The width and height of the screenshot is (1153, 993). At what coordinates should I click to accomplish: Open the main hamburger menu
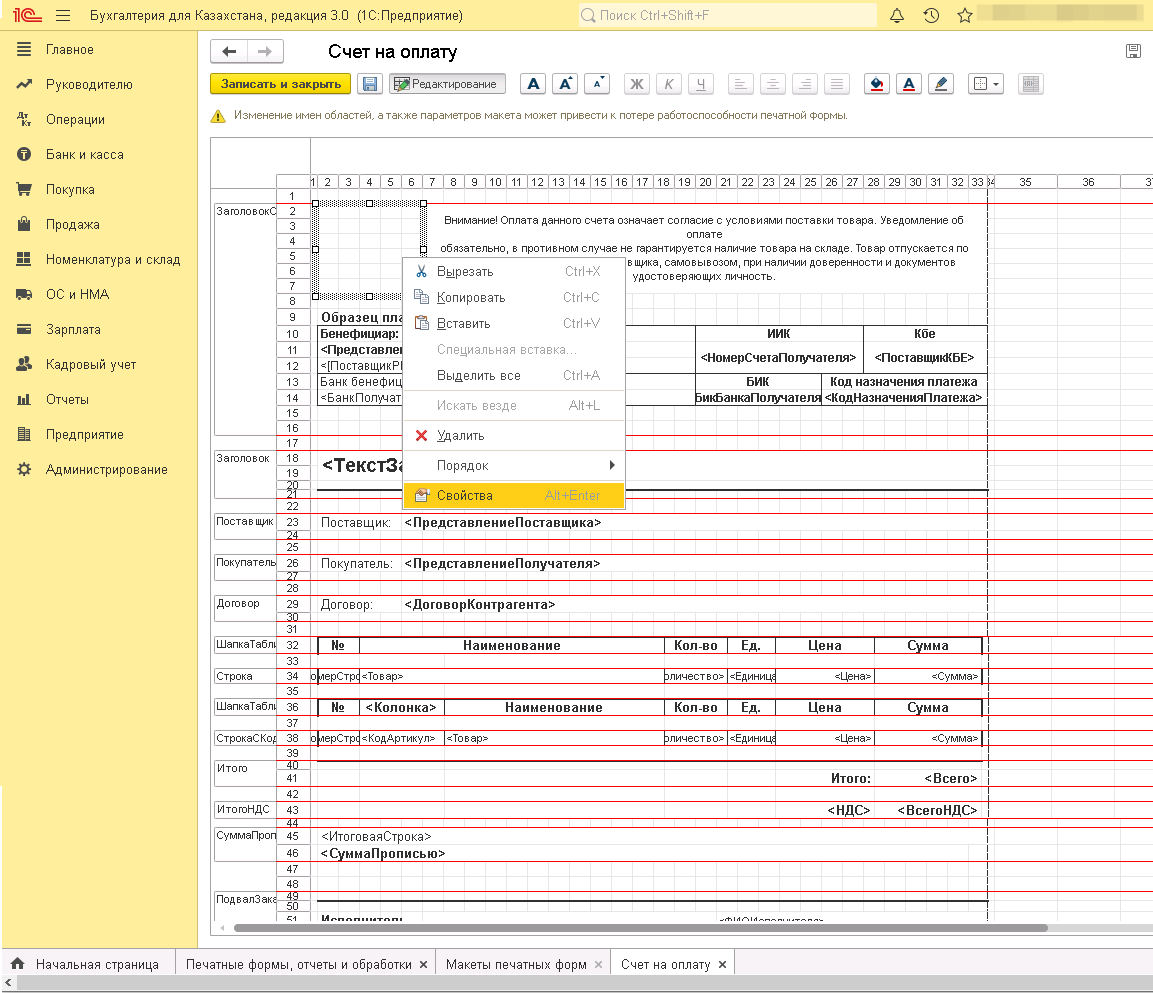click(x=63, y=15)
